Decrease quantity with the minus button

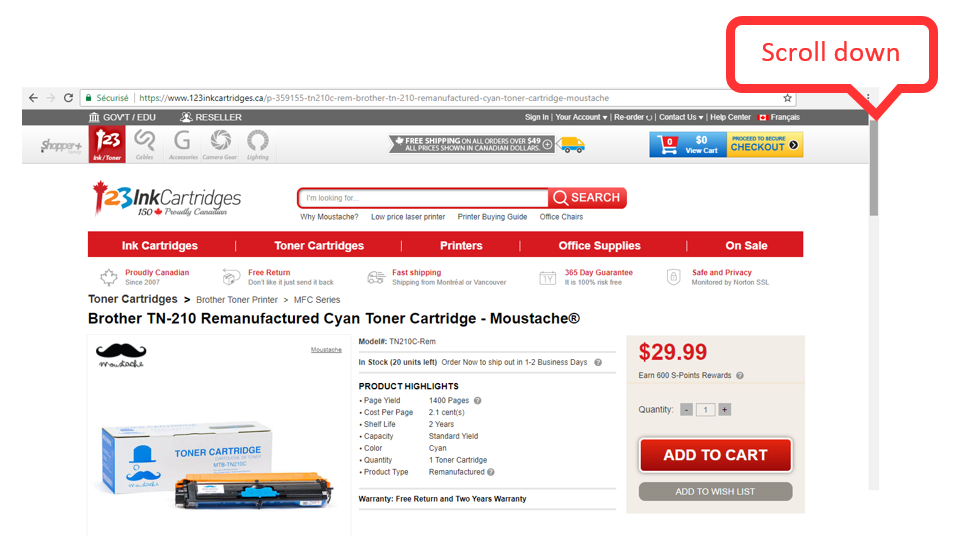pyautogui.click(x=686, y=410)
